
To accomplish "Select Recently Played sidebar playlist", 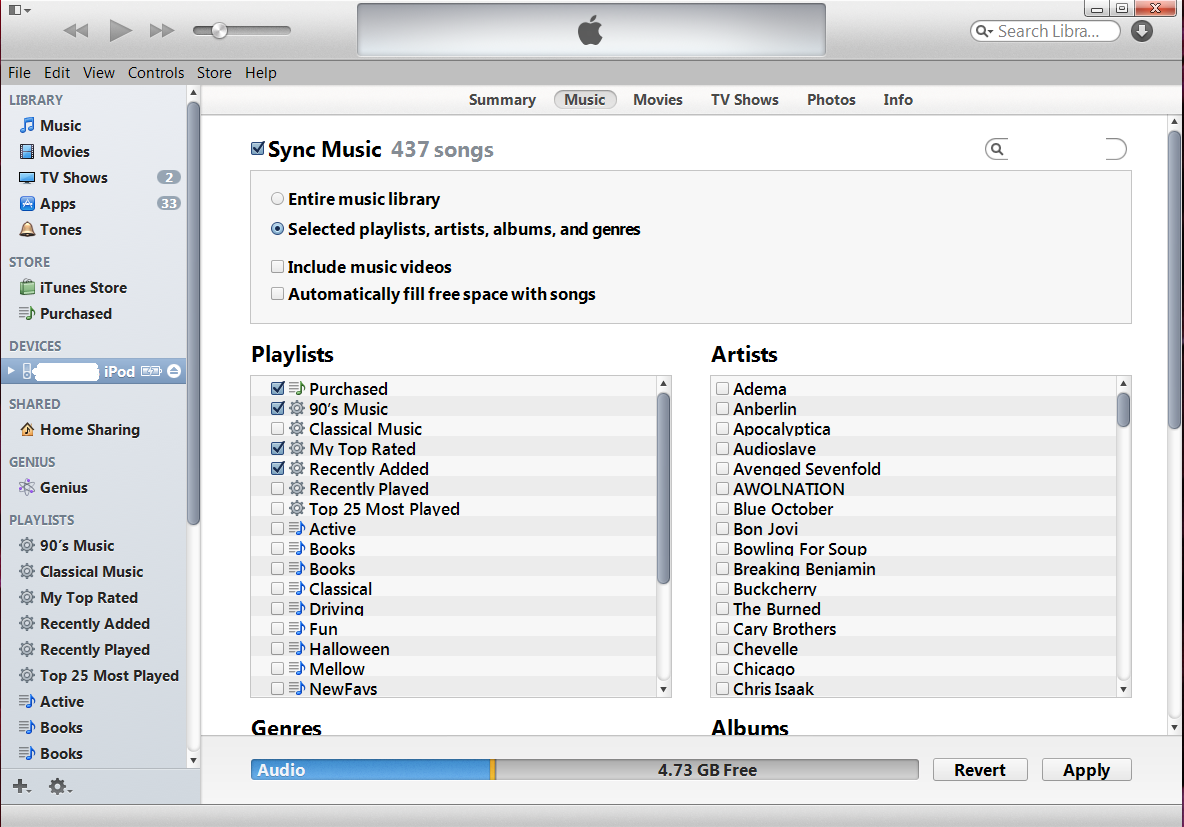I will pyautogui.click(x=94, y=650).
